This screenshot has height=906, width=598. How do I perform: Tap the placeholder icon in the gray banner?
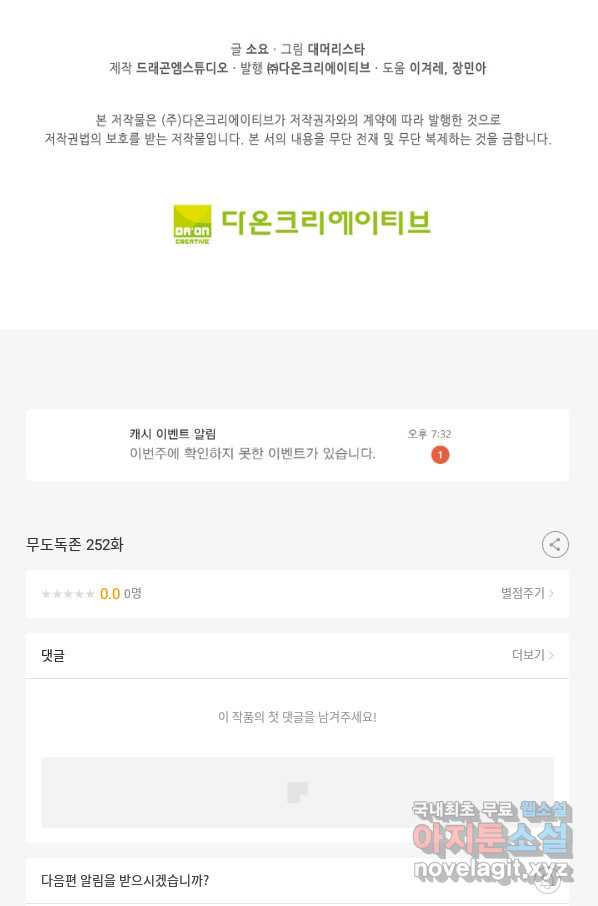[x=298, y=792]
